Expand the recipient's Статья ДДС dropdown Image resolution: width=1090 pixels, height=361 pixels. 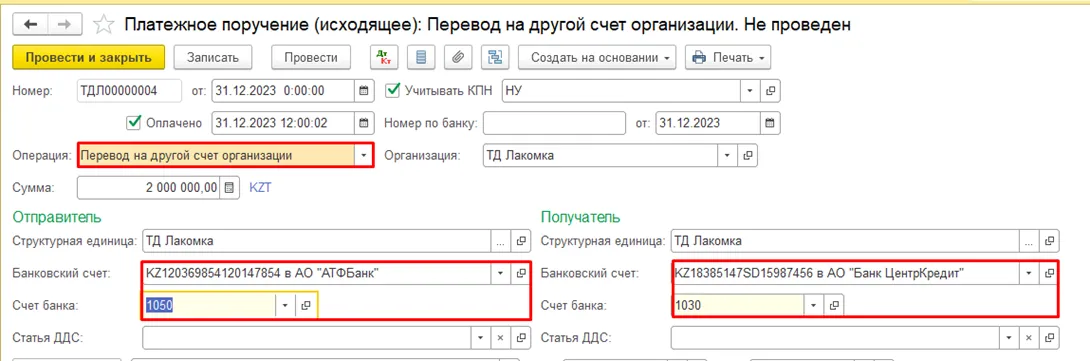[x=1009, y=337]
